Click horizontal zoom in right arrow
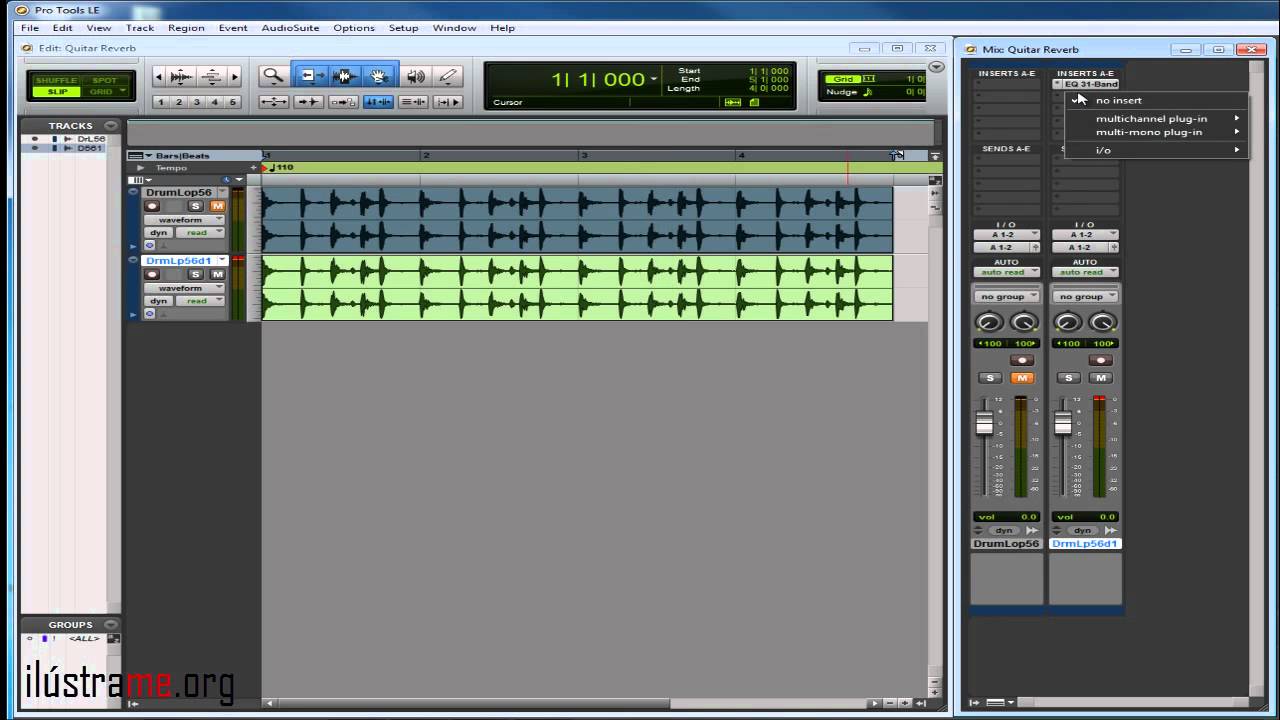Screen dimensions: 1280x720 [x=235, y=76]
